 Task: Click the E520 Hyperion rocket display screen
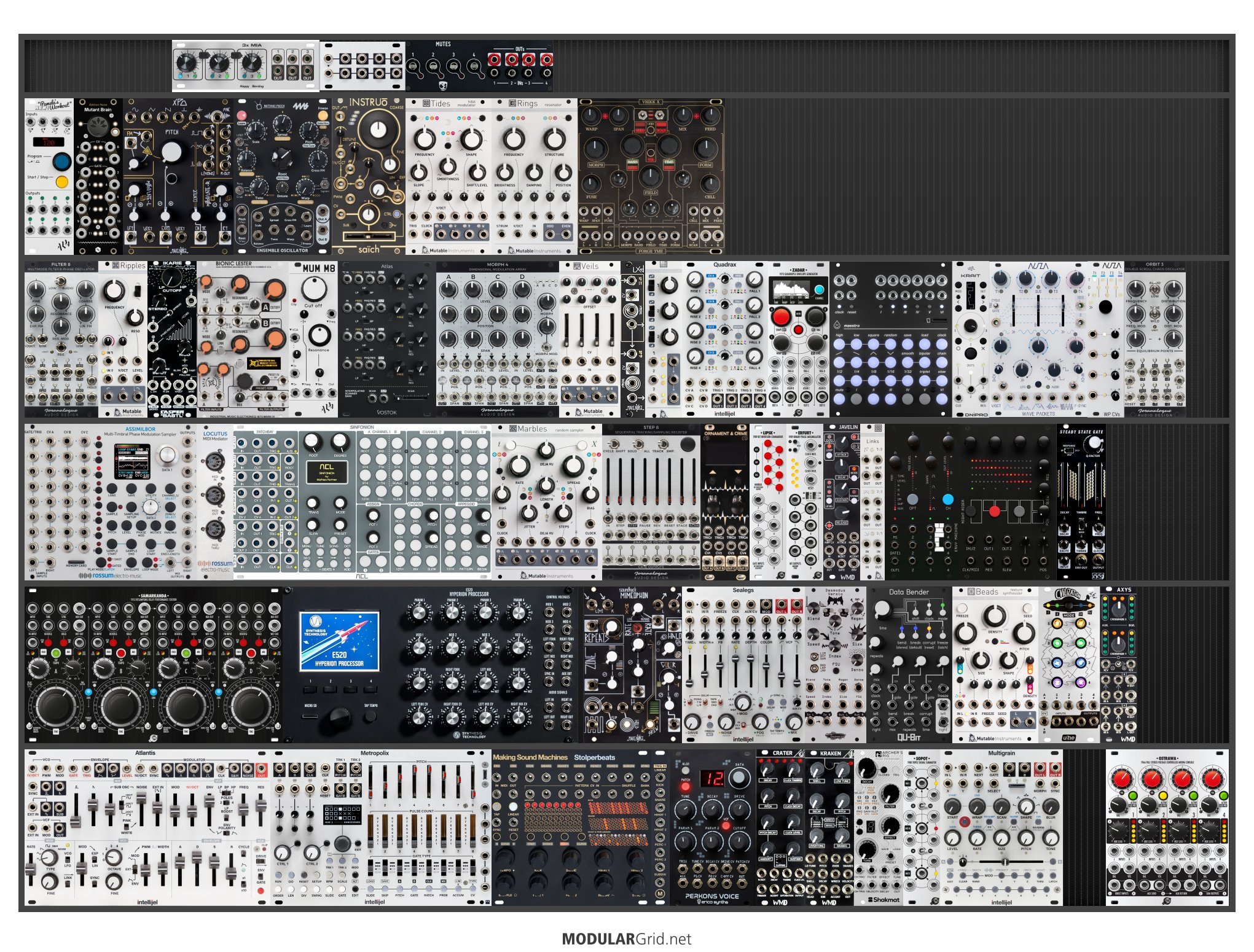[339, 641]
